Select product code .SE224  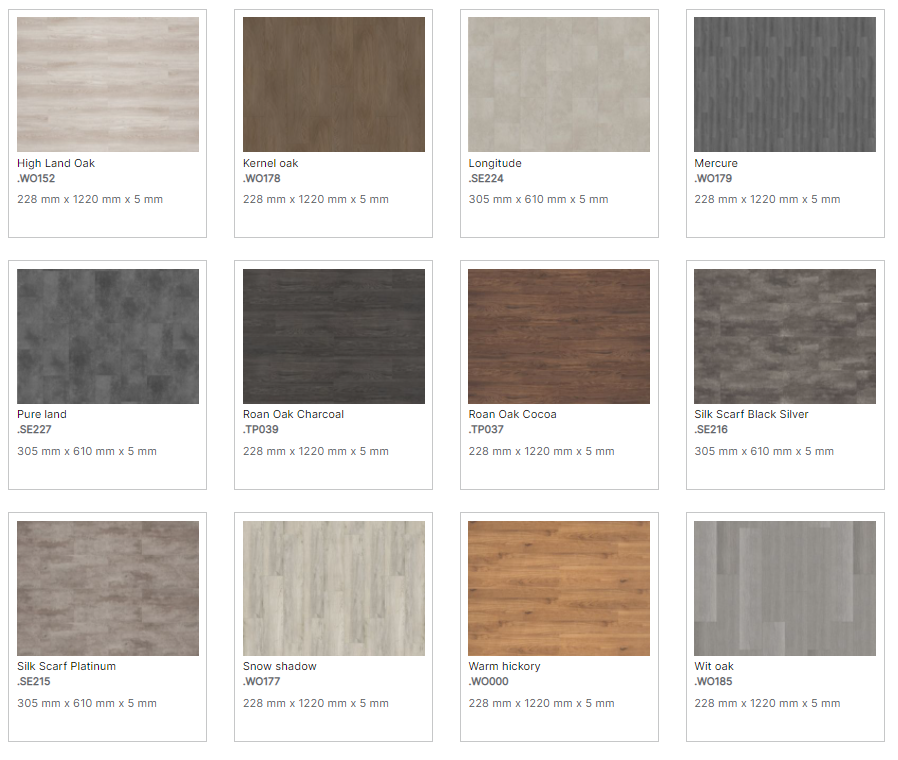point(486,178)
